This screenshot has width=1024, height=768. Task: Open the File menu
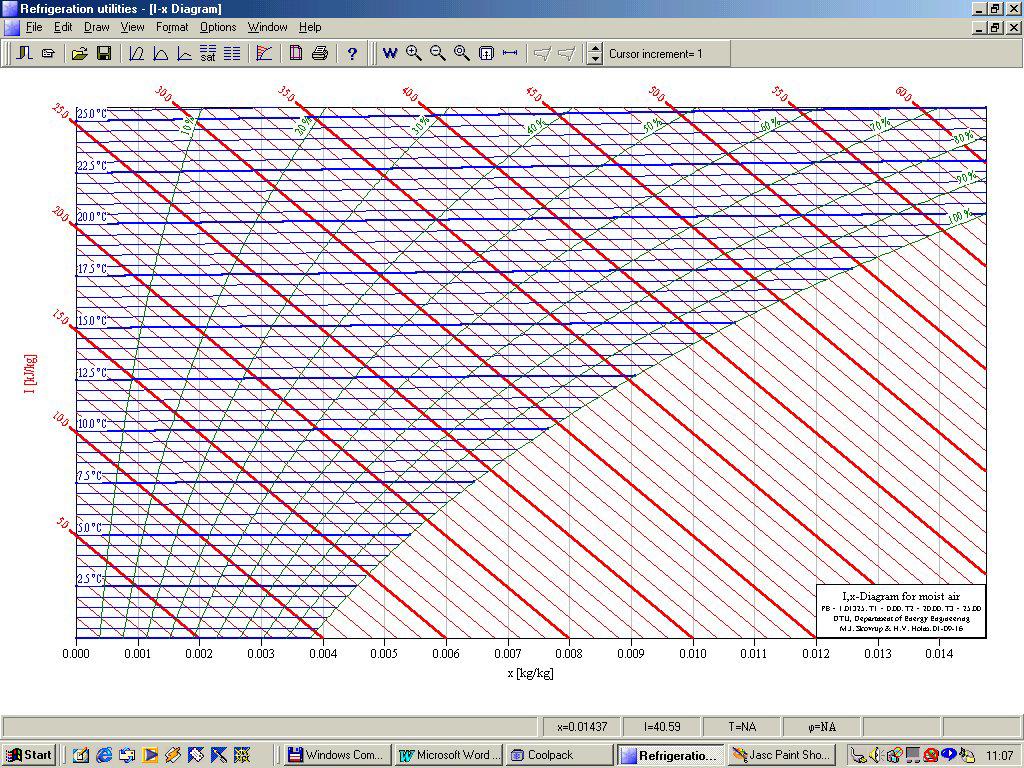(33, 27)
